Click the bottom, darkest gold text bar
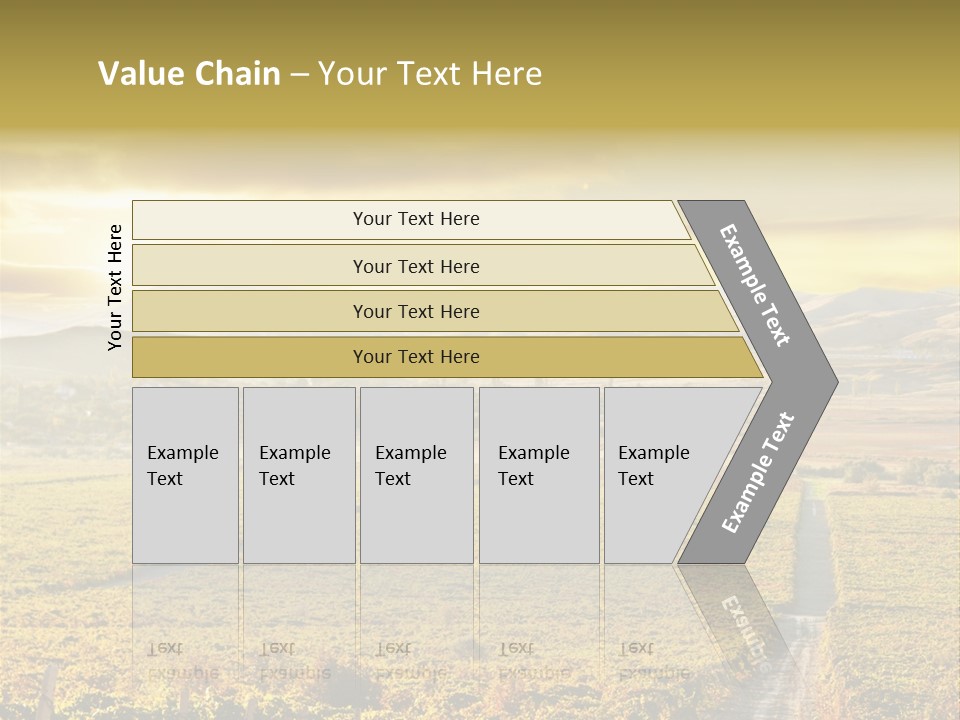Screen dimensions: 960x720 416,357
